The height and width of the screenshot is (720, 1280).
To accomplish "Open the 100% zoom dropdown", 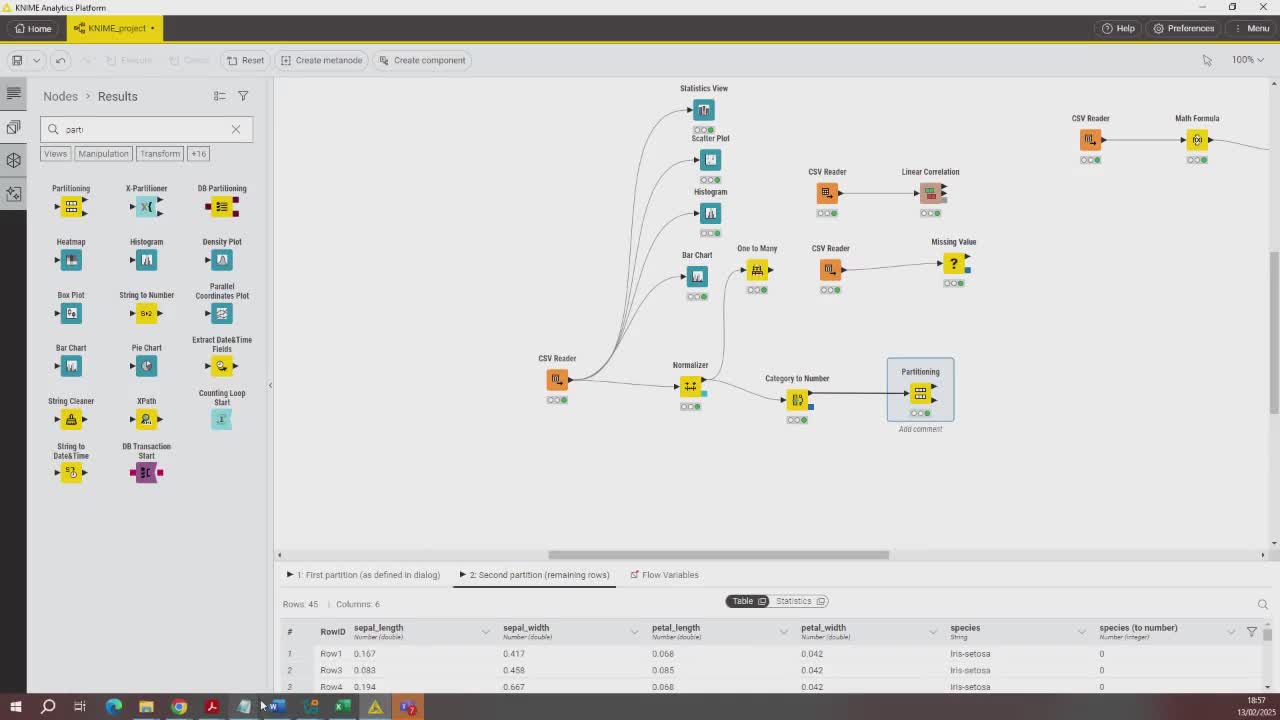I will (x=1247, y=60).
